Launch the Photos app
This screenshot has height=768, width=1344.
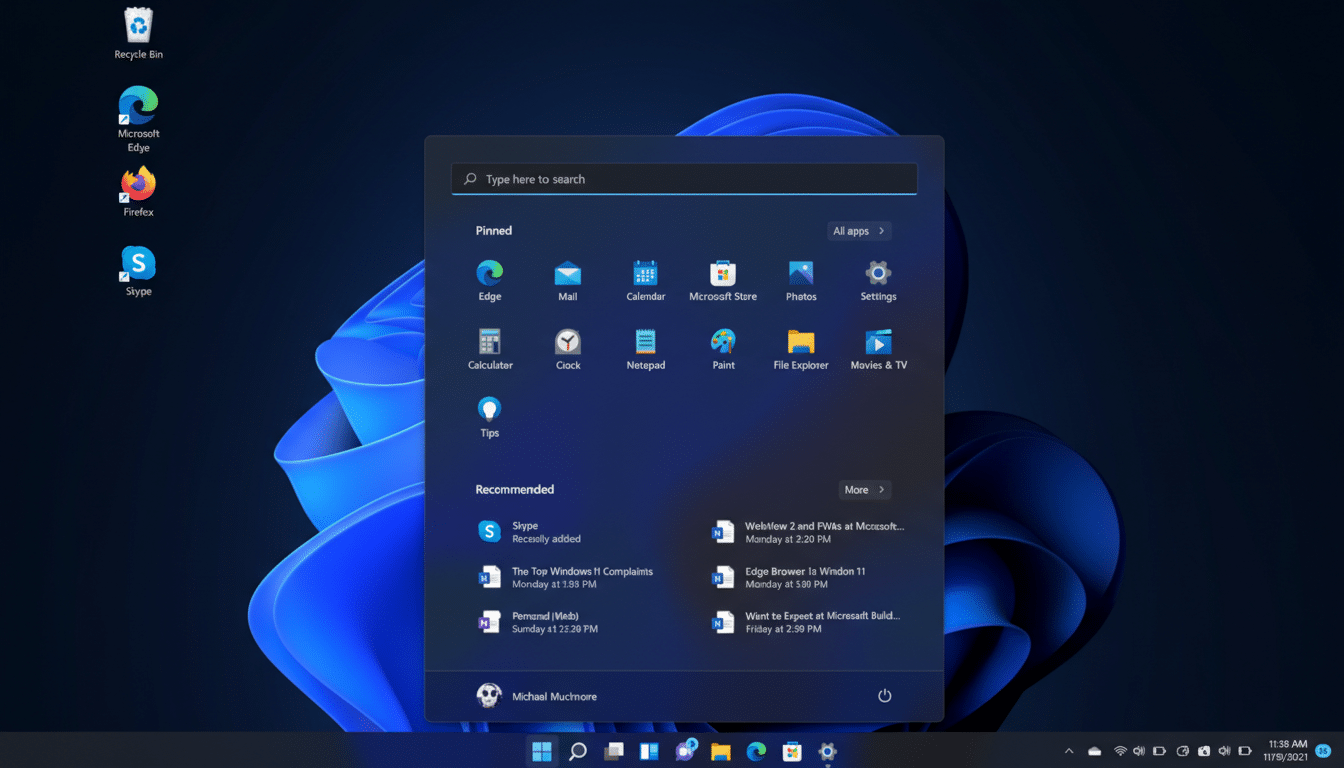[800, 279]
